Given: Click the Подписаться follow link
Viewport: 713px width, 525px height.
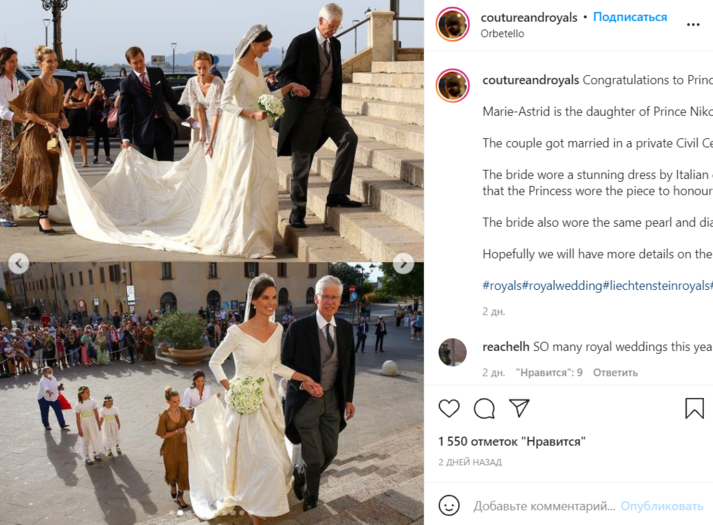Looking at the screenshot, I should pyautogui.click(x=630, y=17).
